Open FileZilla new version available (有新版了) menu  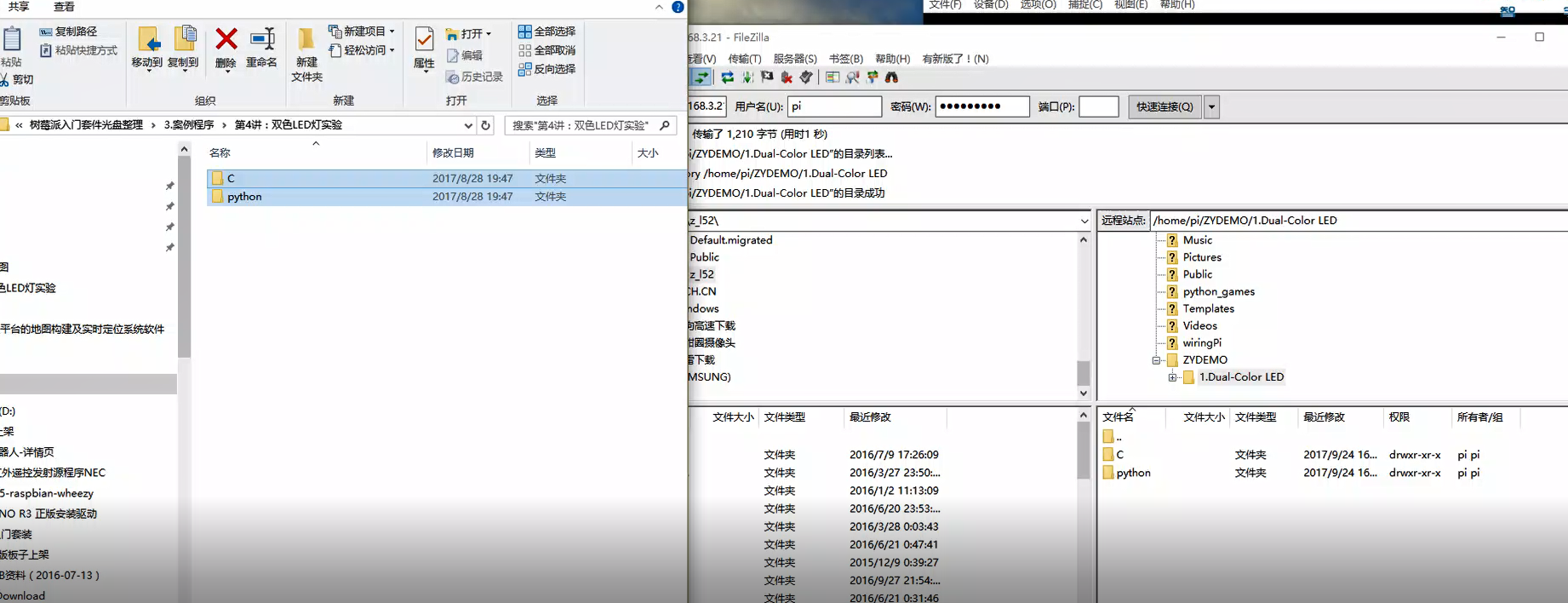(x=955, y=59)
